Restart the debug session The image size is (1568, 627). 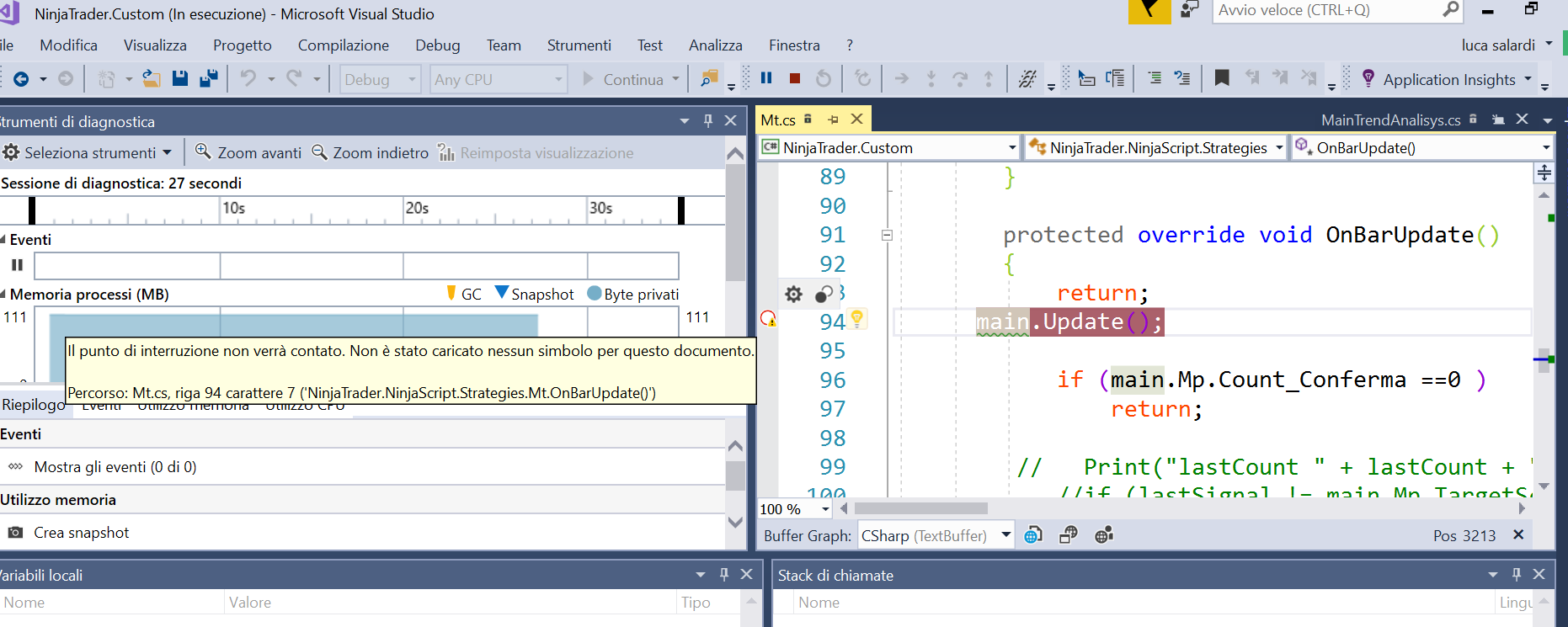coord(824,78)
